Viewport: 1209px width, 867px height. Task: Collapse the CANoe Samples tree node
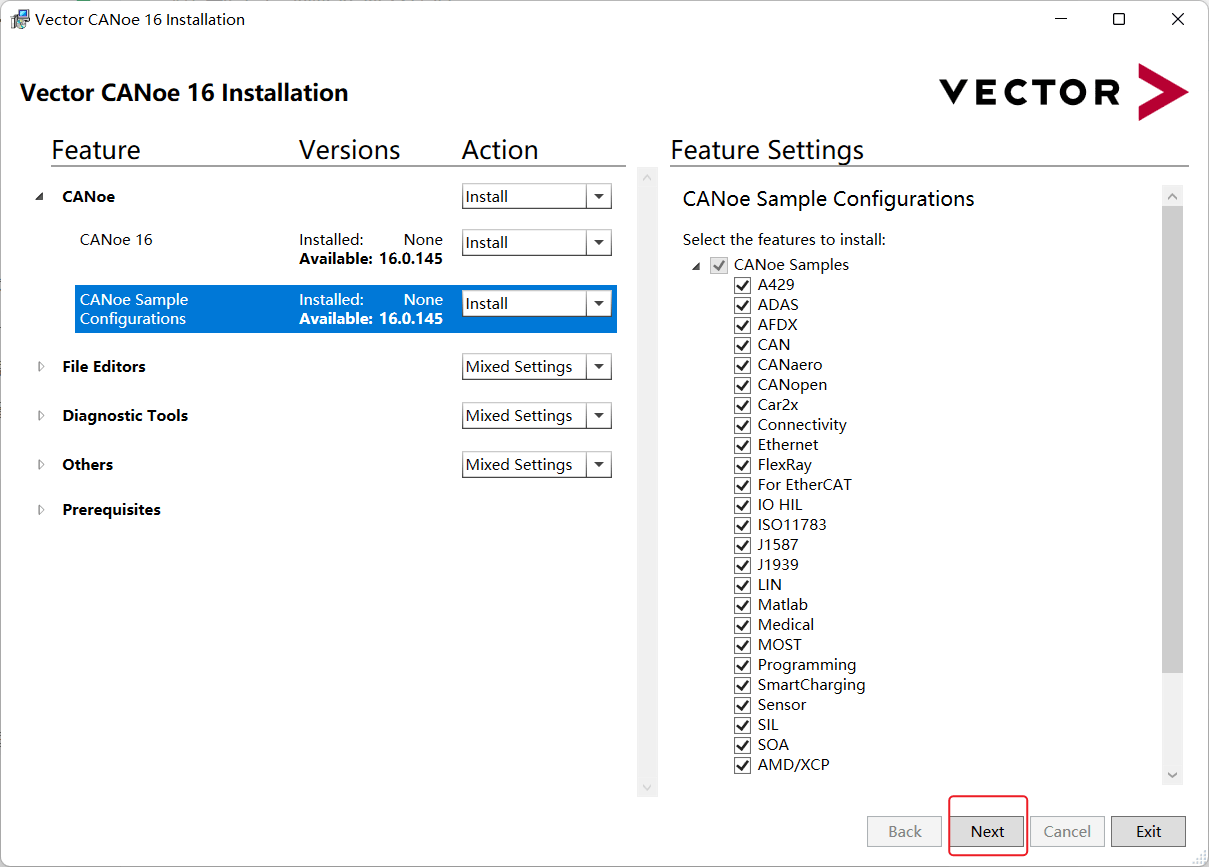click(696, 266)
